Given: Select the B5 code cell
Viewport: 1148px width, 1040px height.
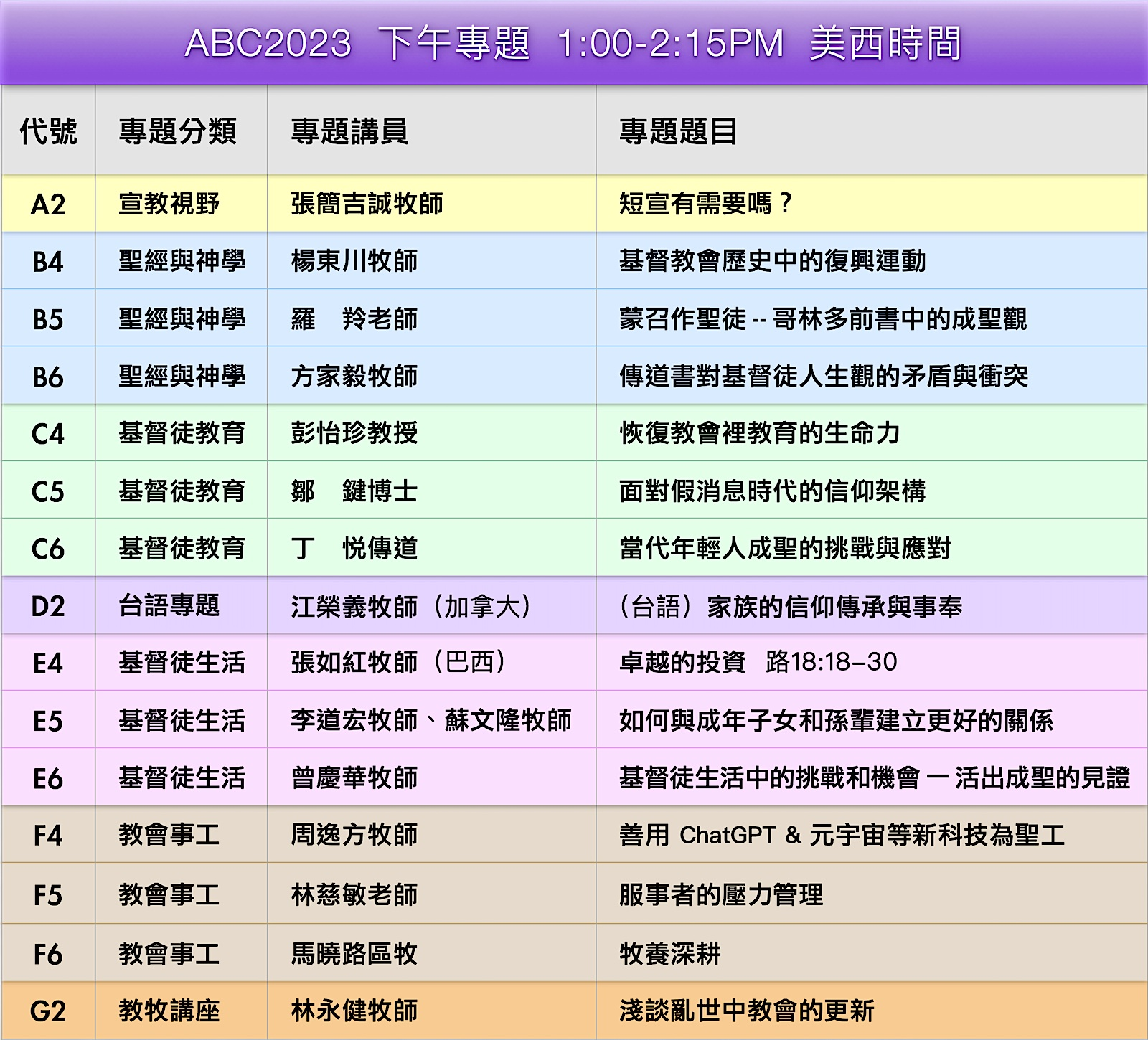Looking at the screenshot, I should click(x=48, y=319).
